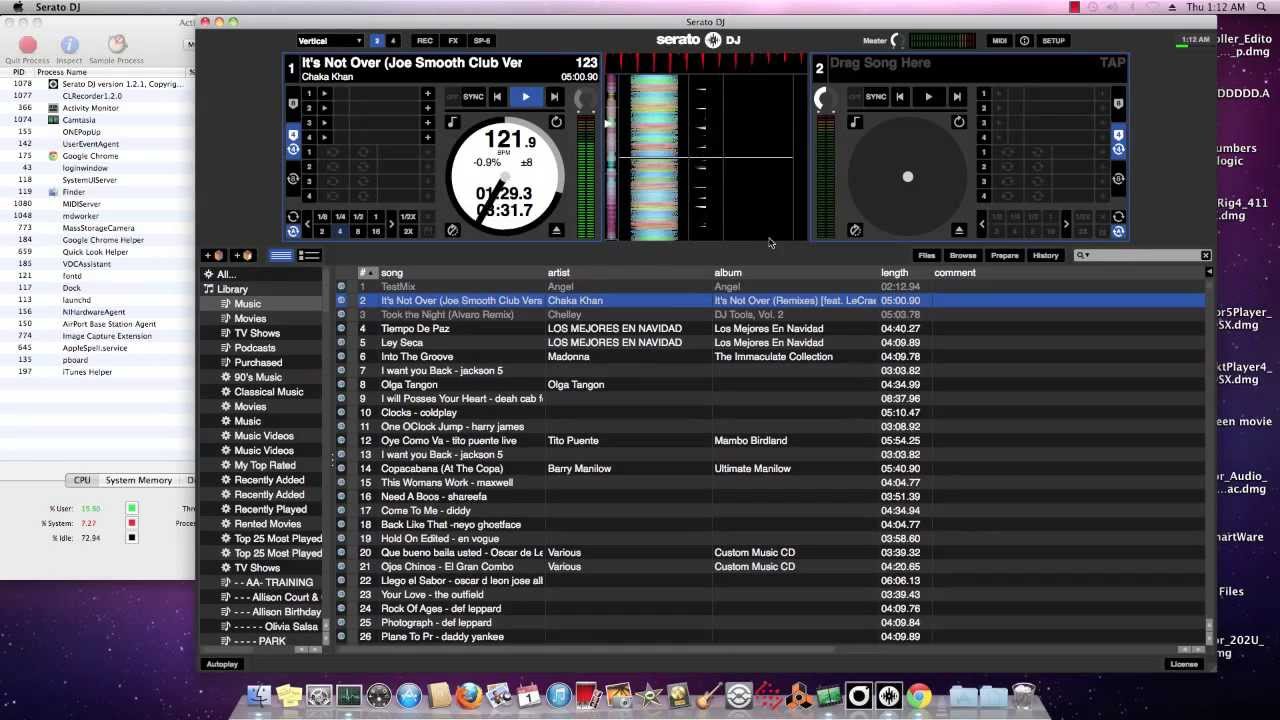Click the License button

[x=1184, y=664]
